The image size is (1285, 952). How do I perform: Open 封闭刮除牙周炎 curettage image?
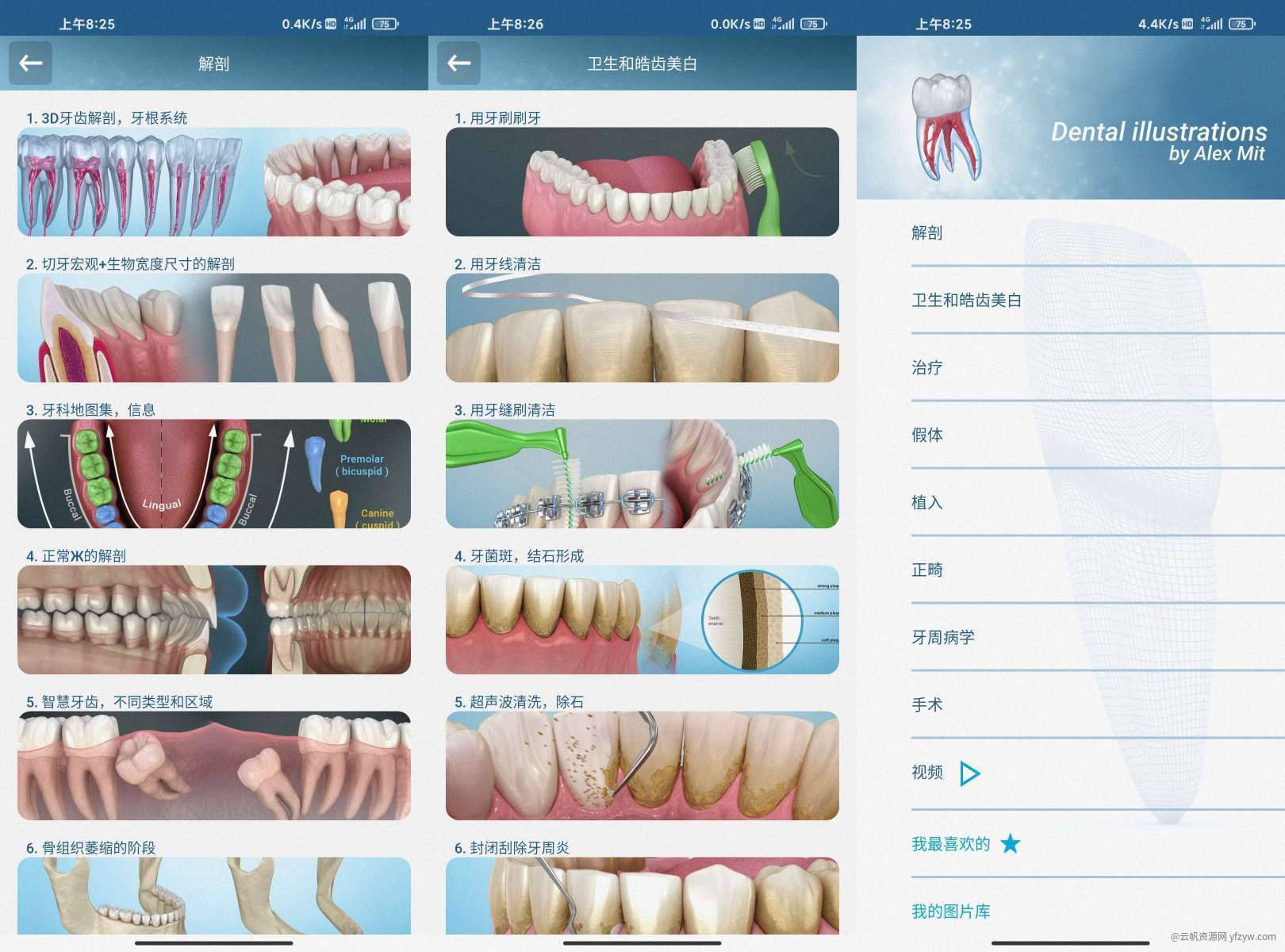[642, 896]
